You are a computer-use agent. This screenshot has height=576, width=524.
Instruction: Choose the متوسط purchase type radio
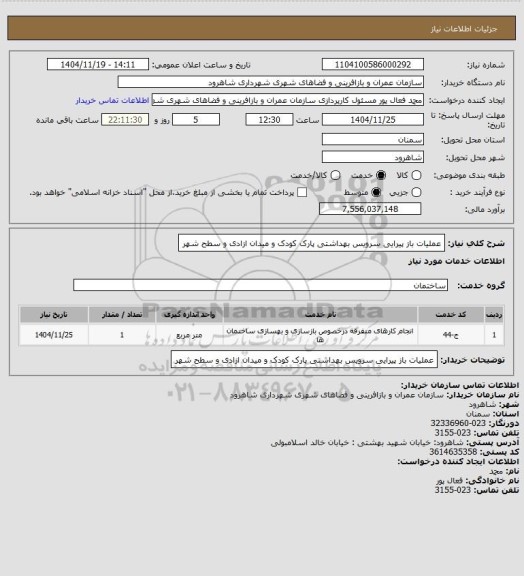coord(376,192)
